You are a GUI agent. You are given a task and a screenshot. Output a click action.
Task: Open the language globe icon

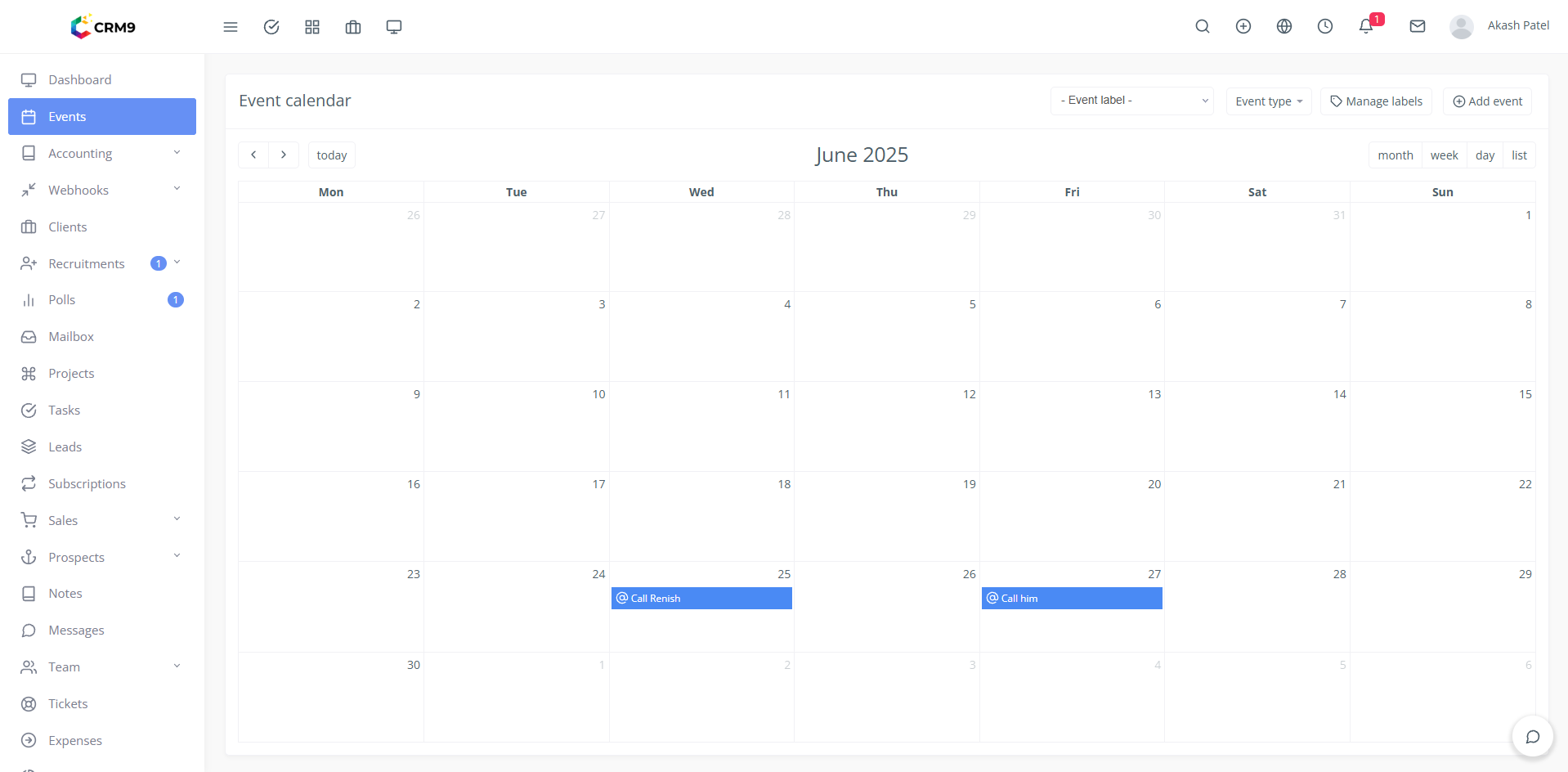[1284, 26]
